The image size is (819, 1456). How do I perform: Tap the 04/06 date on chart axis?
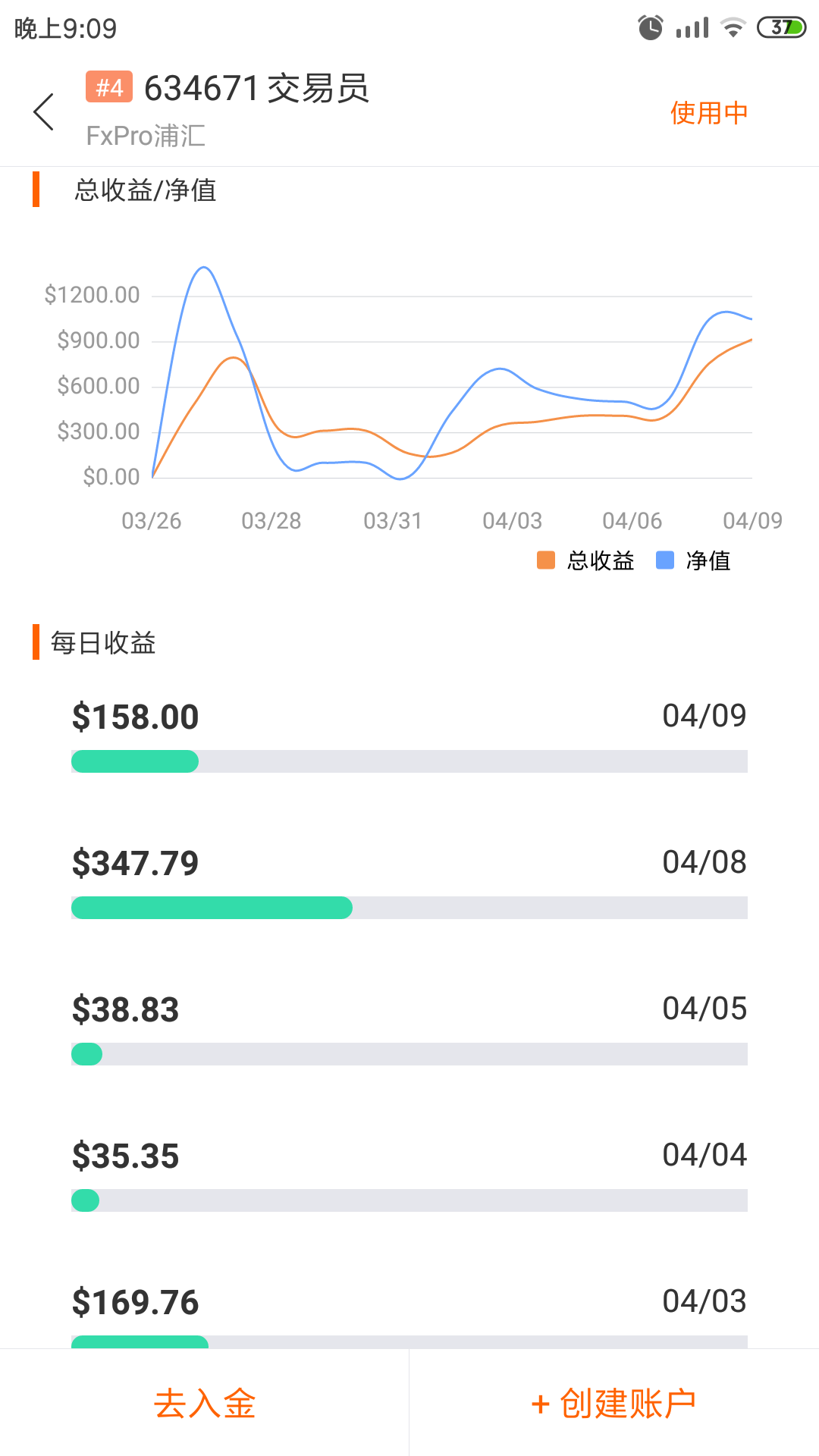pos(632,521)
